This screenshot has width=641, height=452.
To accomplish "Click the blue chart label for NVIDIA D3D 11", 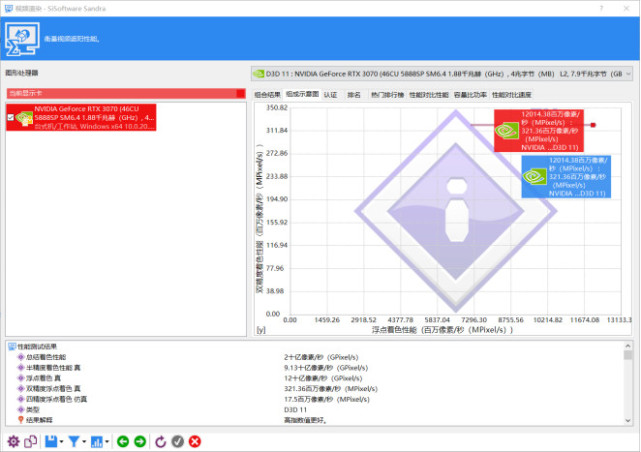I will coord(566,177).
